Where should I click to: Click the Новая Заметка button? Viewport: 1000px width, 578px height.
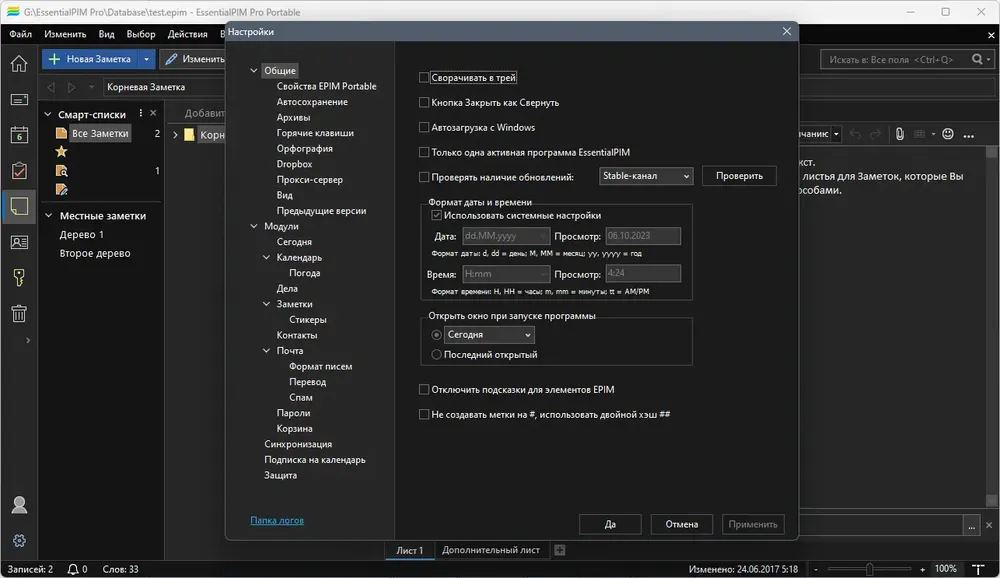click(x=91, y=59)
